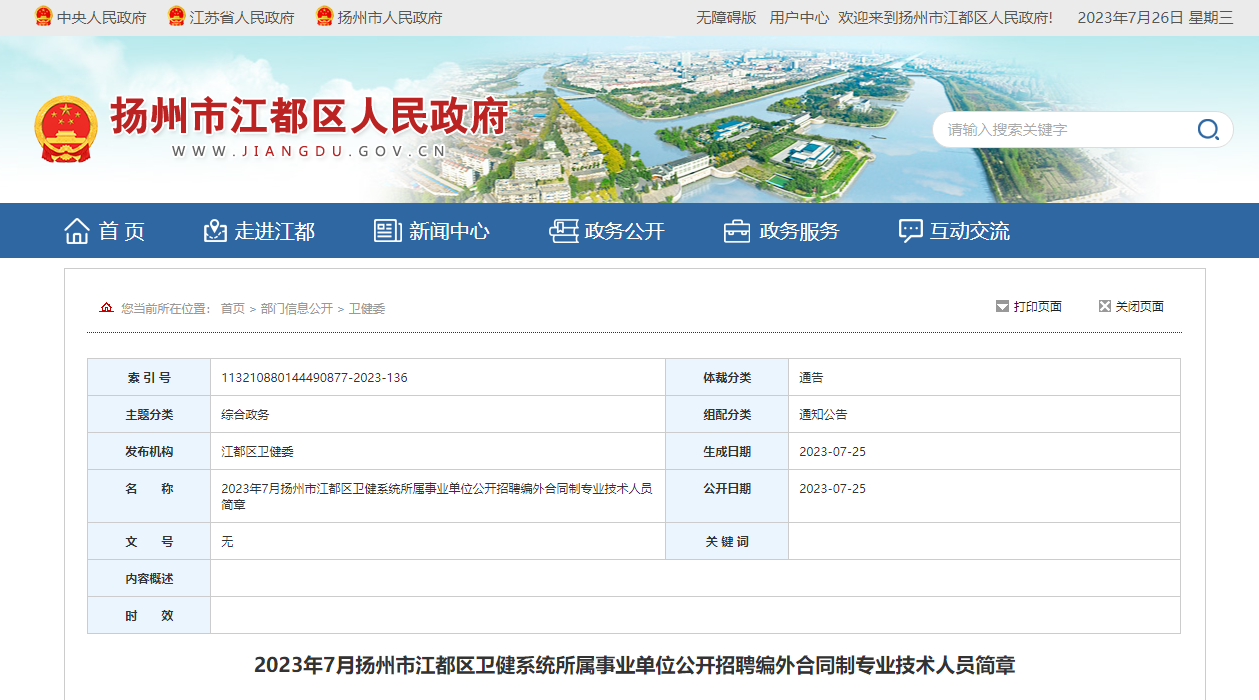Click the briefcase icon for 政务服务
This screenshot has width=1259, height=700.
coord(737,231)
